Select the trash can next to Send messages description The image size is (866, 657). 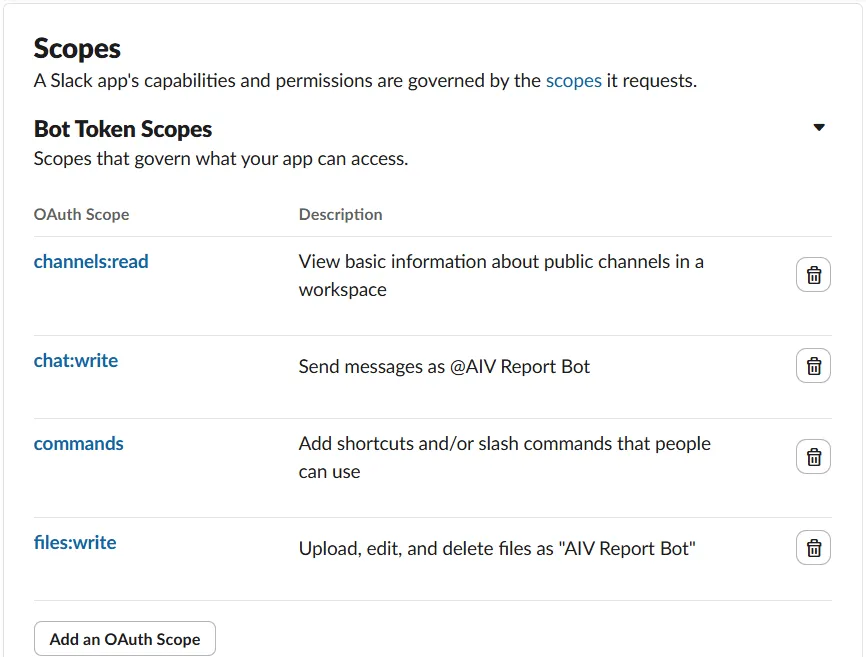813,365
